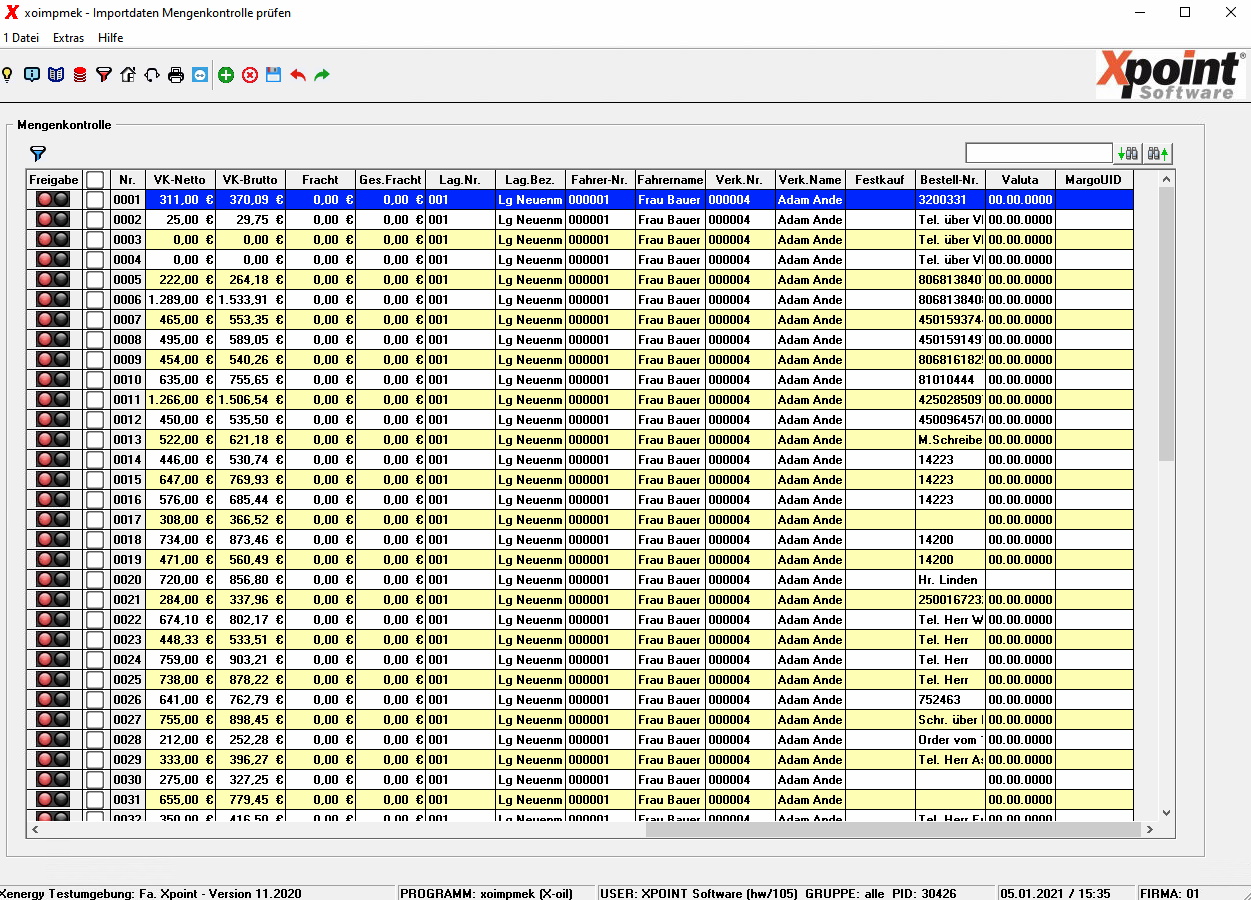The width and height of the screenshot is (1251, 900).
Task: Check the checkbox for row 0003
Action: (x=95, y=240)
